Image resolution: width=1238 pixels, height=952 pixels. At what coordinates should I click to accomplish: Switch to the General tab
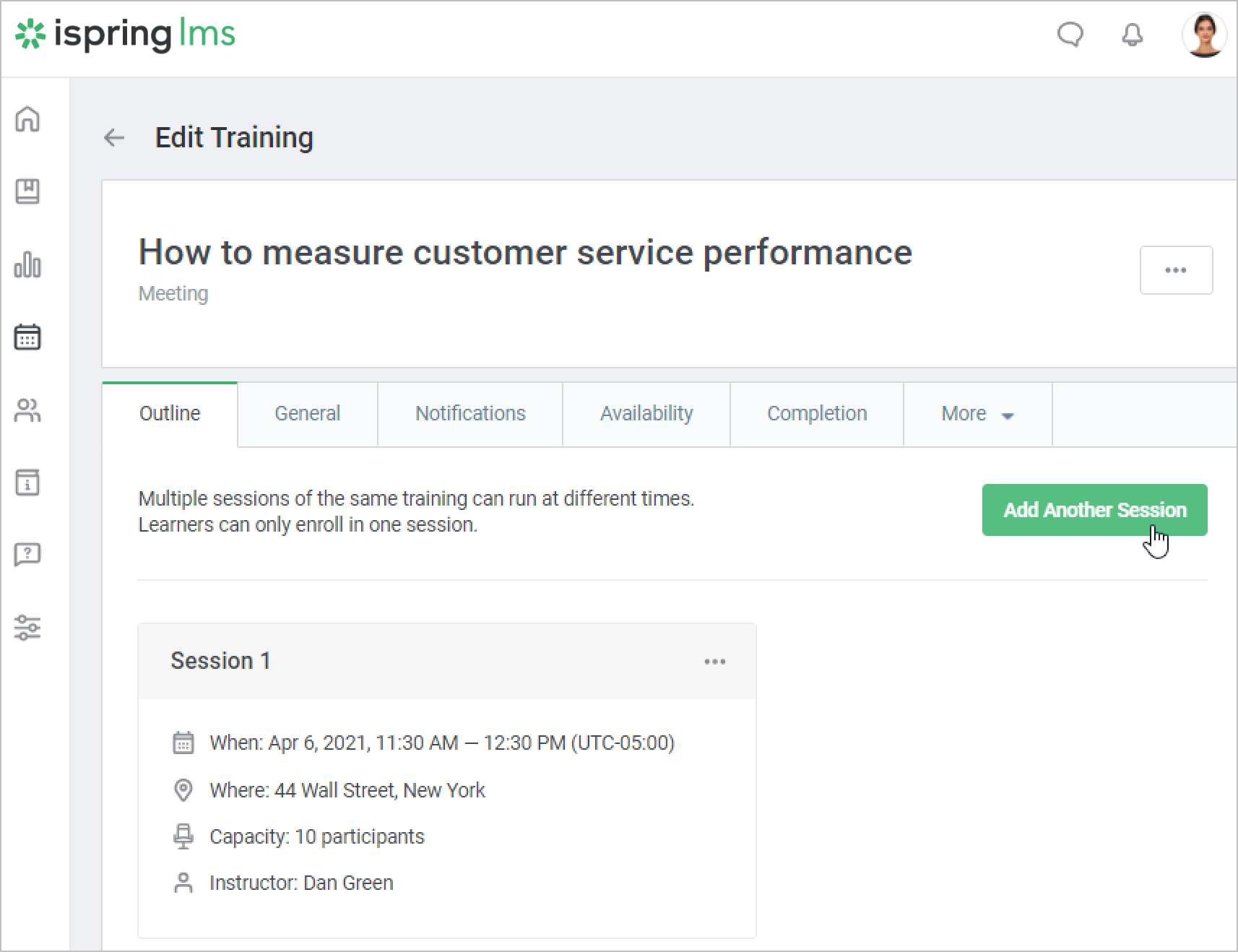point(307,414)
